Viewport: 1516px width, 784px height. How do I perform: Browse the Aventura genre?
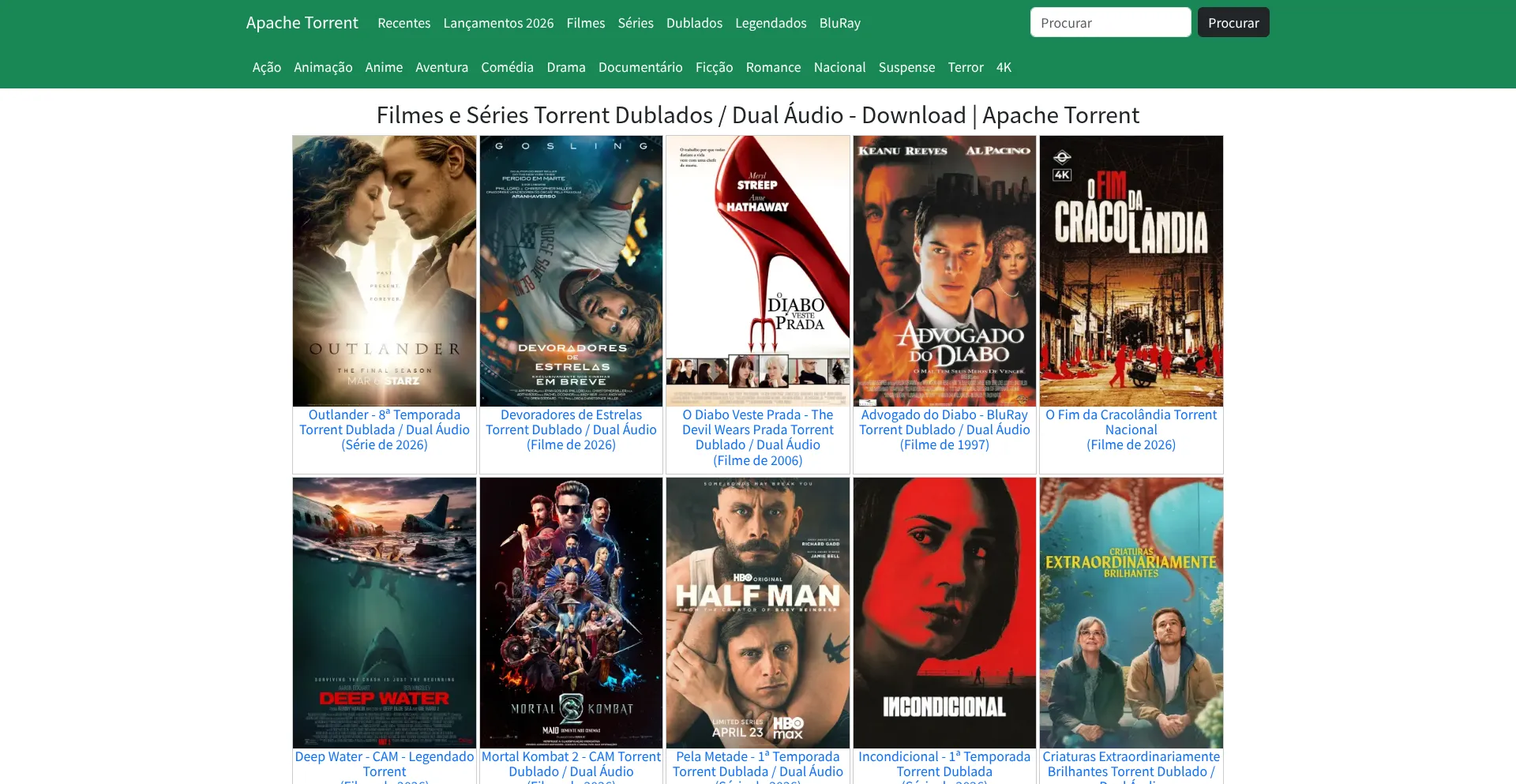(442, 67)
